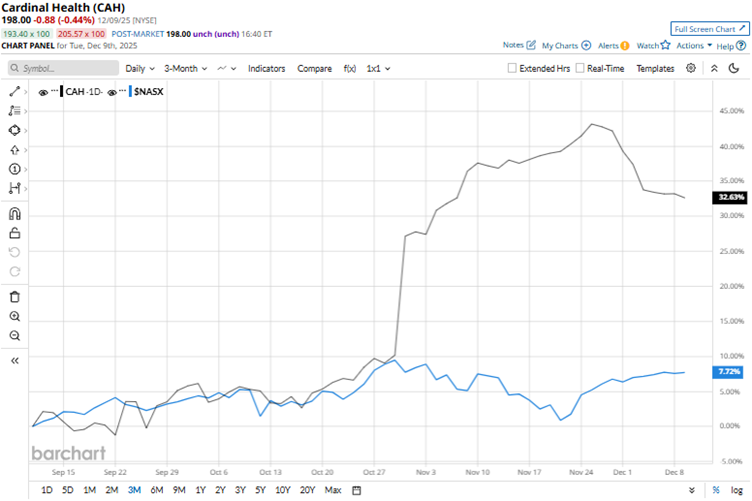Zoom out with the minus magnifier

coord(15,336)
